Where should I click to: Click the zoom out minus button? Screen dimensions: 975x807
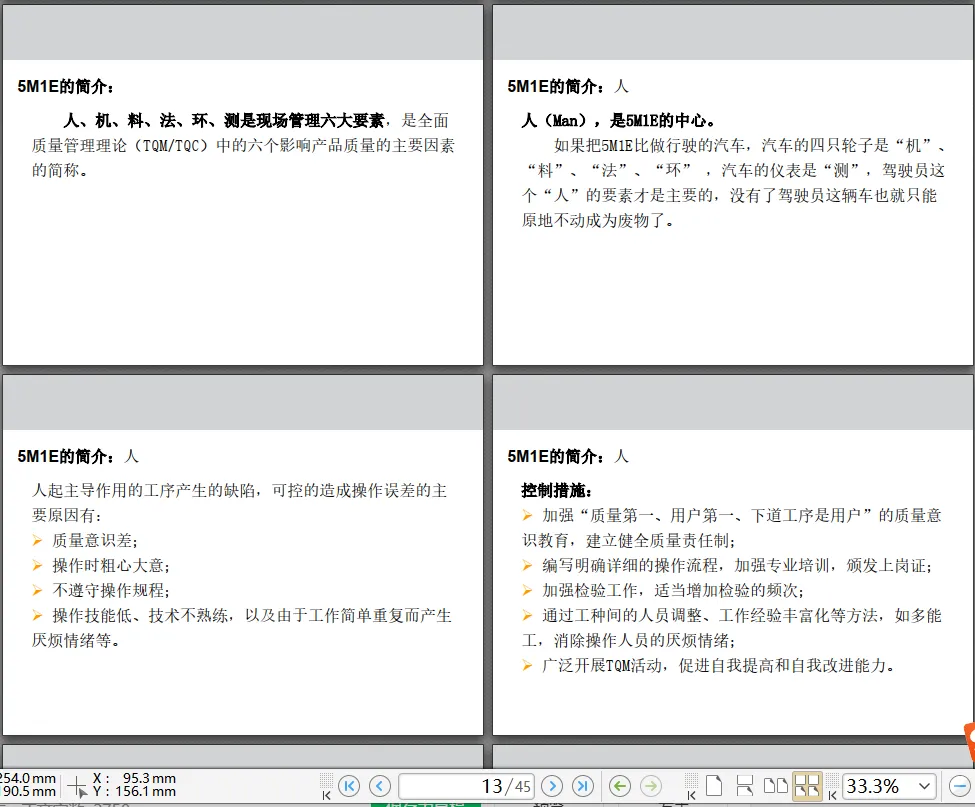tap(959, 786)
